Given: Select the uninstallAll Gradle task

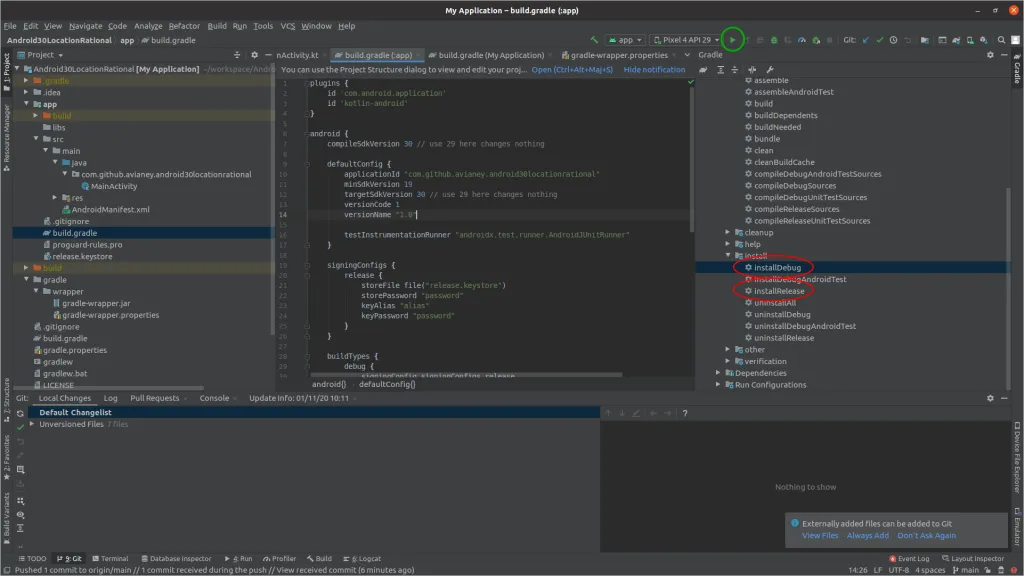Looking at the screenshot, I should click(x=775, y=302).
